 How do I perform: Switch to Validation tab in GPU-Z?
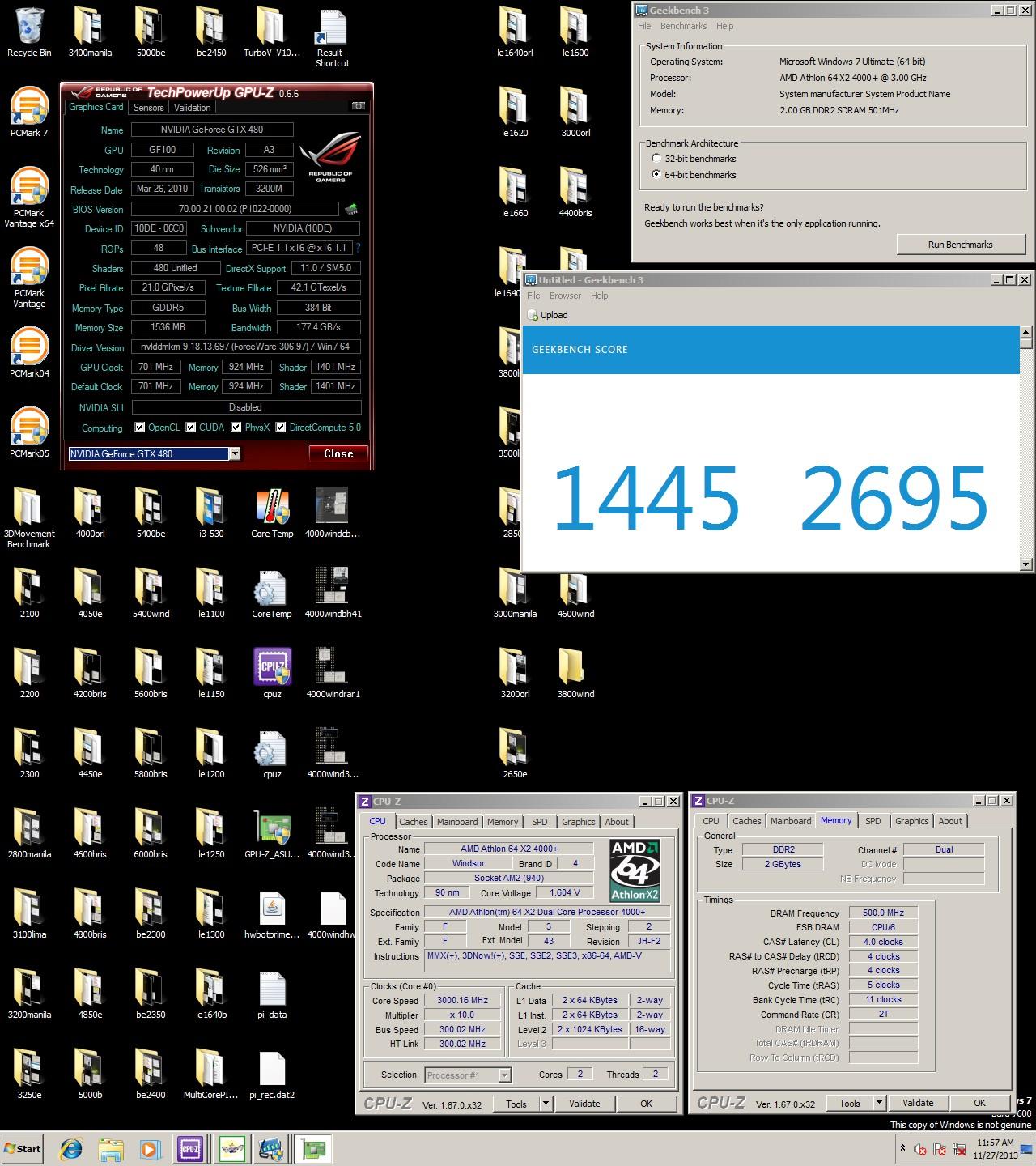tap(193, 107)
